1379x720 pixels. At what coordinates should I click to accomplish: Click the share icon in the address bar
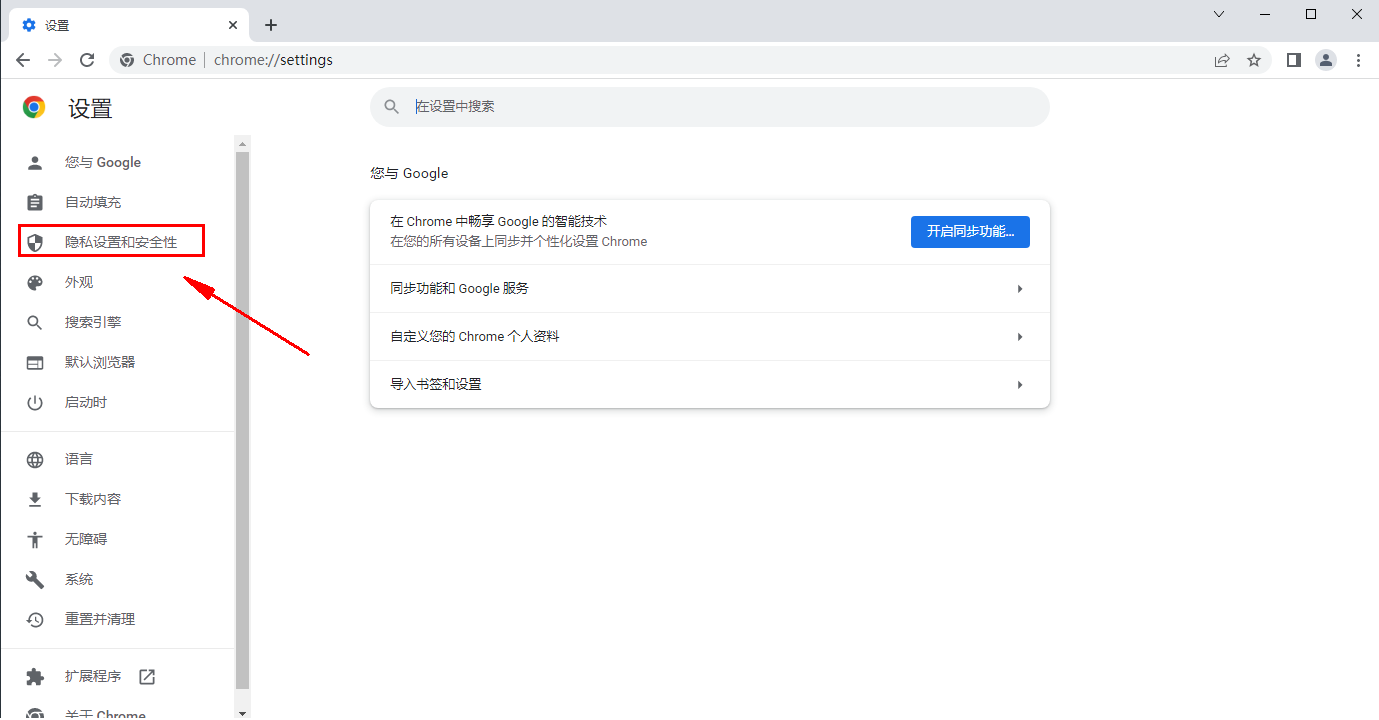pyautogui.click(x=1222, y=60)
